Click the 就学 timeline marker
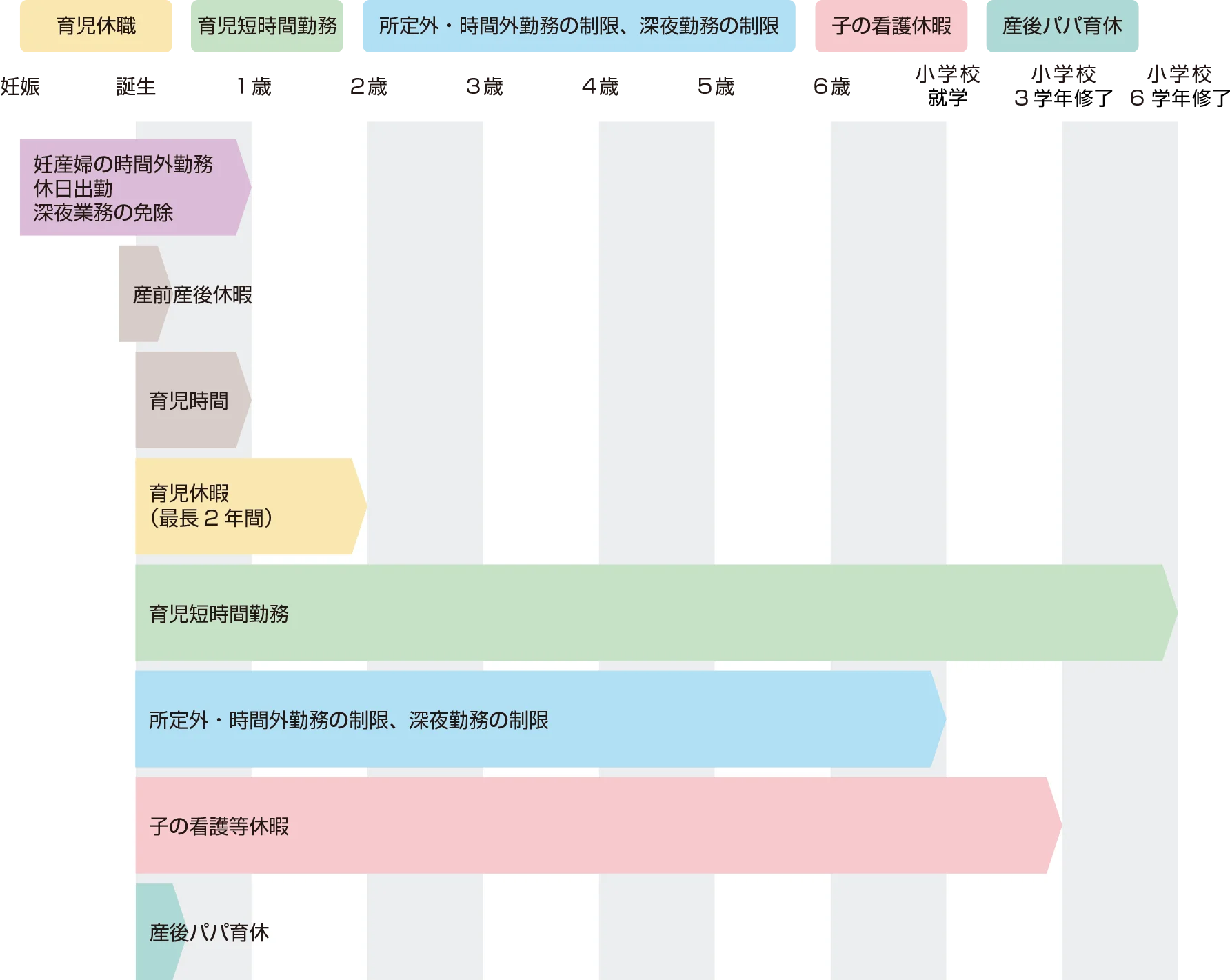Screen dimensions: 1230x980 [x=947, y=98]
